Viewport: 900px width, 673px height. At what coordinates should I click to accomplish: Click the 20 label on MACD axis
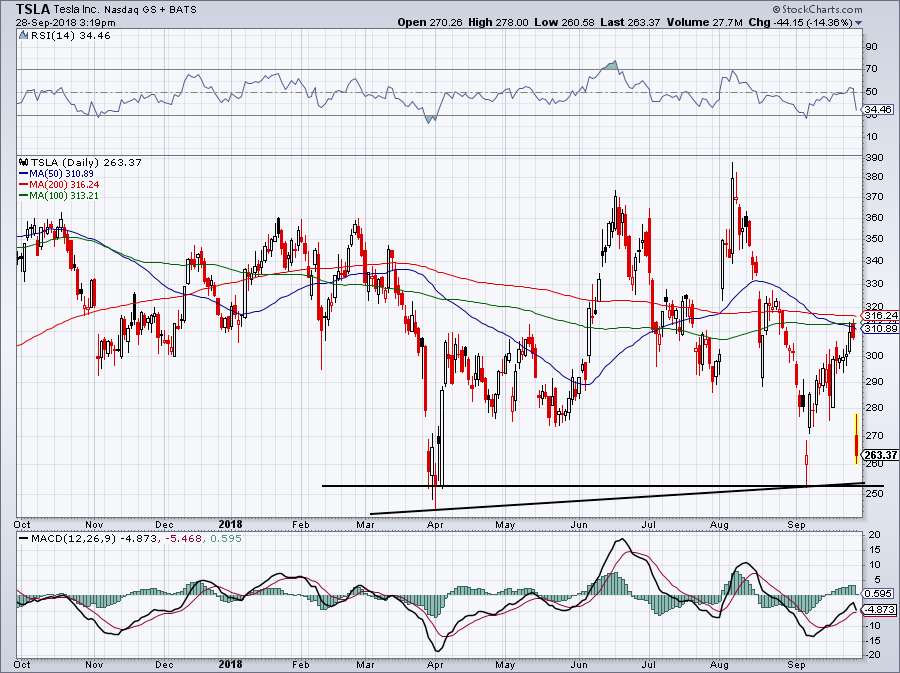click(x=874, y=534)
